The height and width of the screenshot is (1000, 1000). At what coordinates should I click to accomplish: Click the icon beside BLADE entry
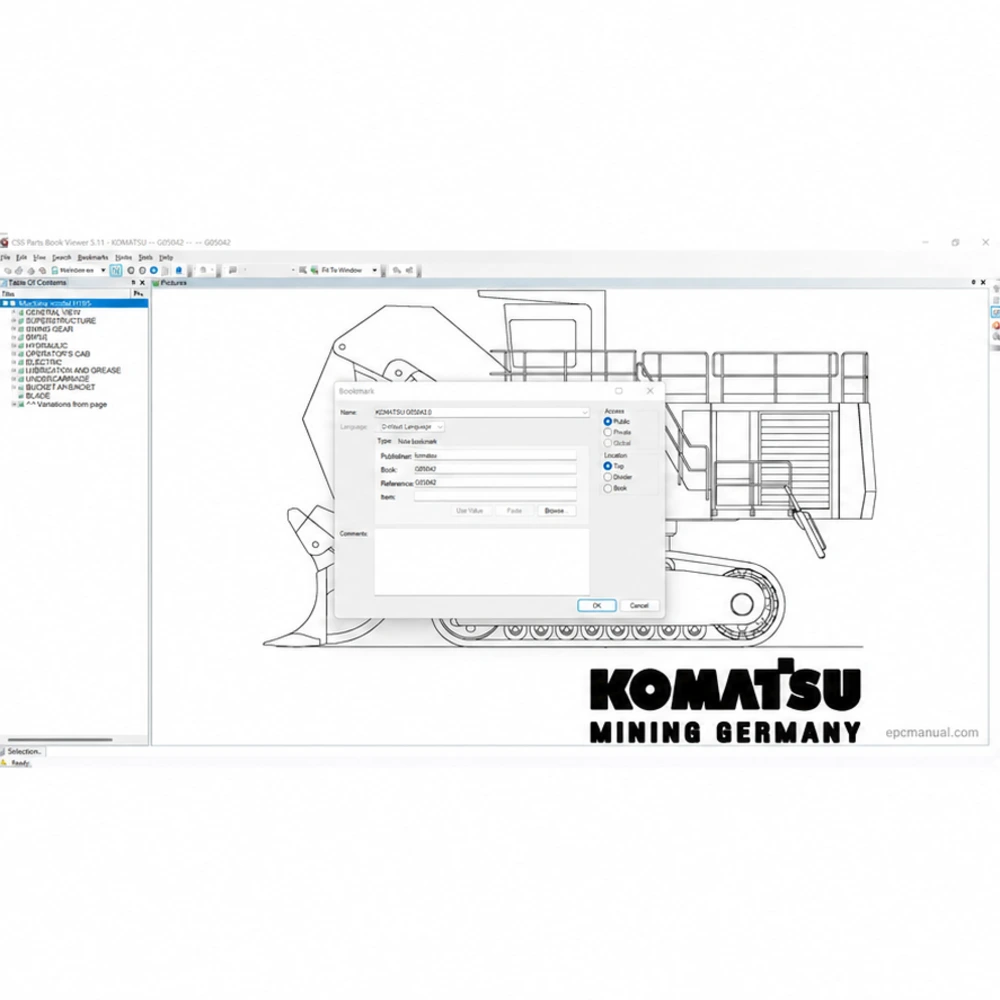click(21, 395)
